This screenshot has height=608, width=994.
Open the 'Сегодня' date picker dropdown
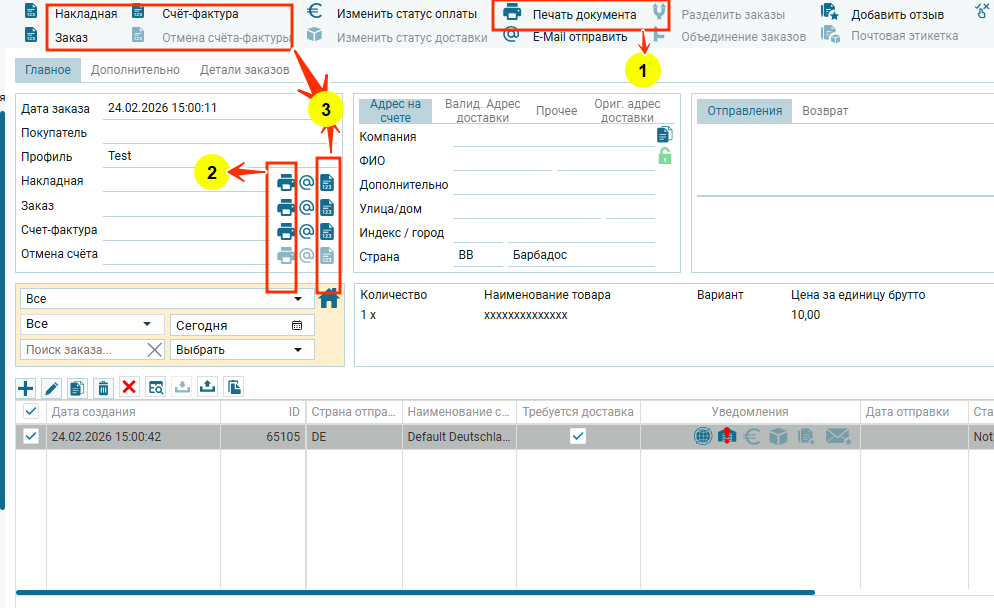pyautogui.click(x=296, y=325)
